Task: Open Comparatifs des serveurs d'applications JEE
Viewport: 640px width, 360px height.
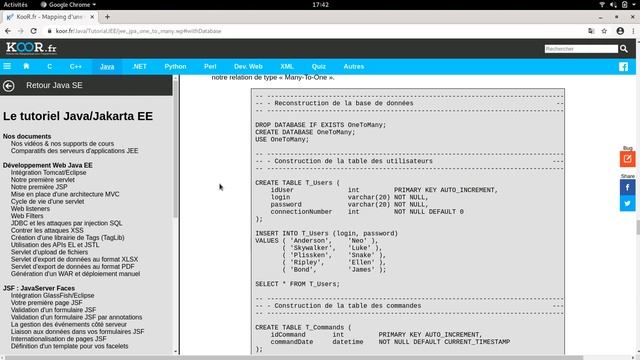Action: pyautogui.click(x=75, y=151)
